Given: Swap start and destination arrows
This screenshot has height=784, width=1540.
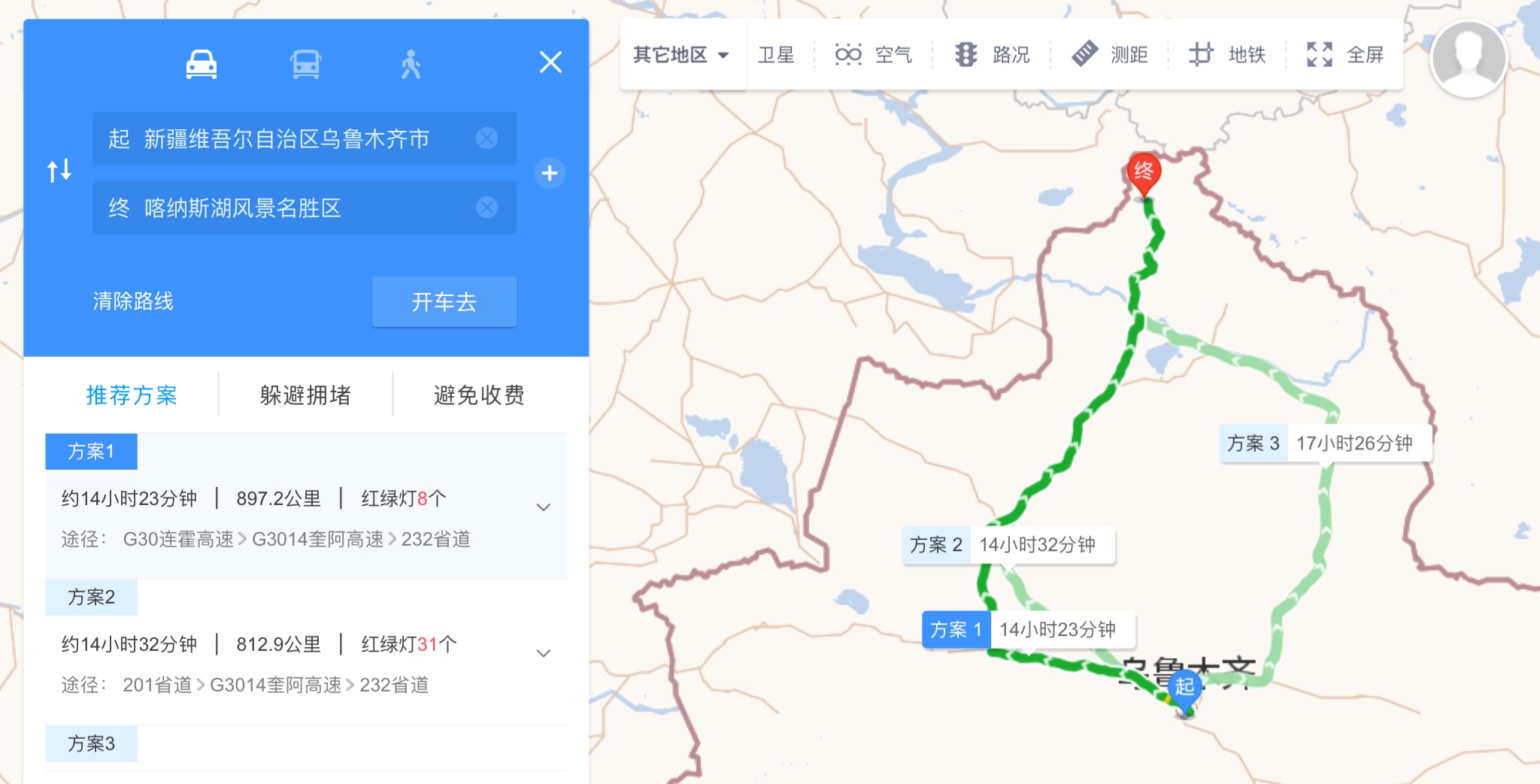Looking at the screenshot, I should [x=59, y=171].
